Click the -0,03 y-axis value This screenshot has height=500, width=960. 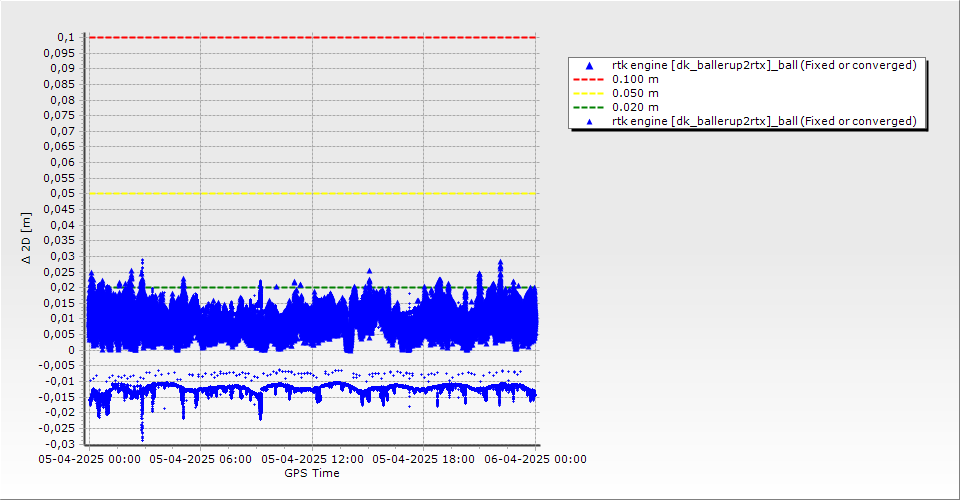click(60, 444)
